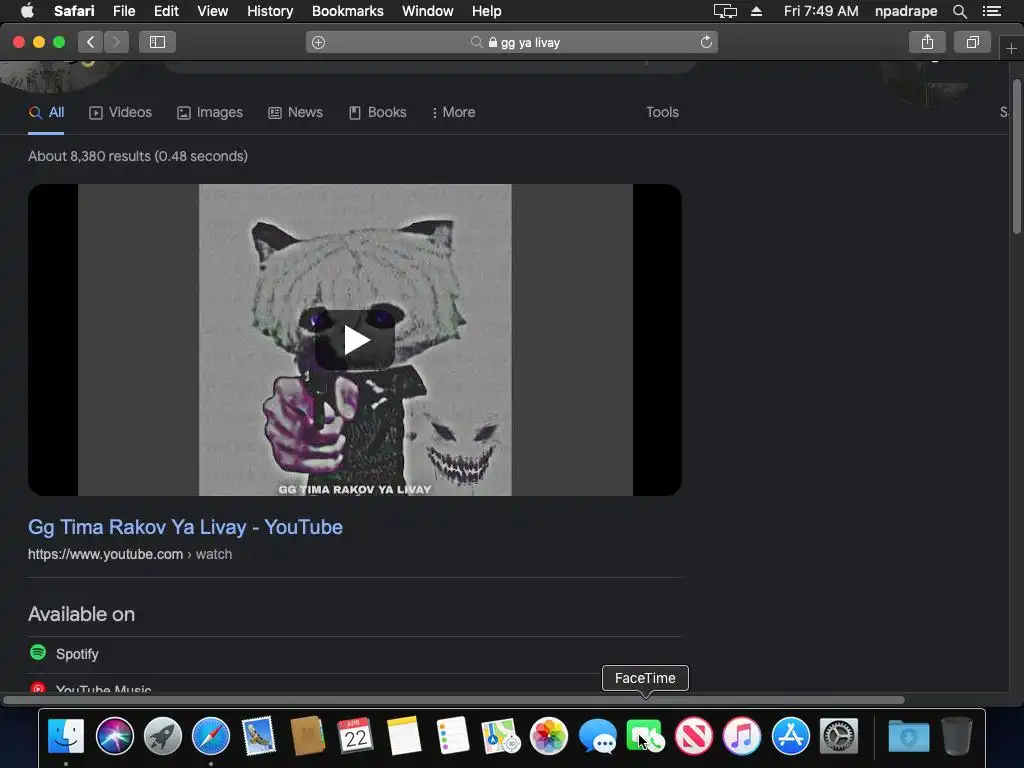Open Calendar from the Dock
Screen dimensions: 1024x768
tap(356, 736)
